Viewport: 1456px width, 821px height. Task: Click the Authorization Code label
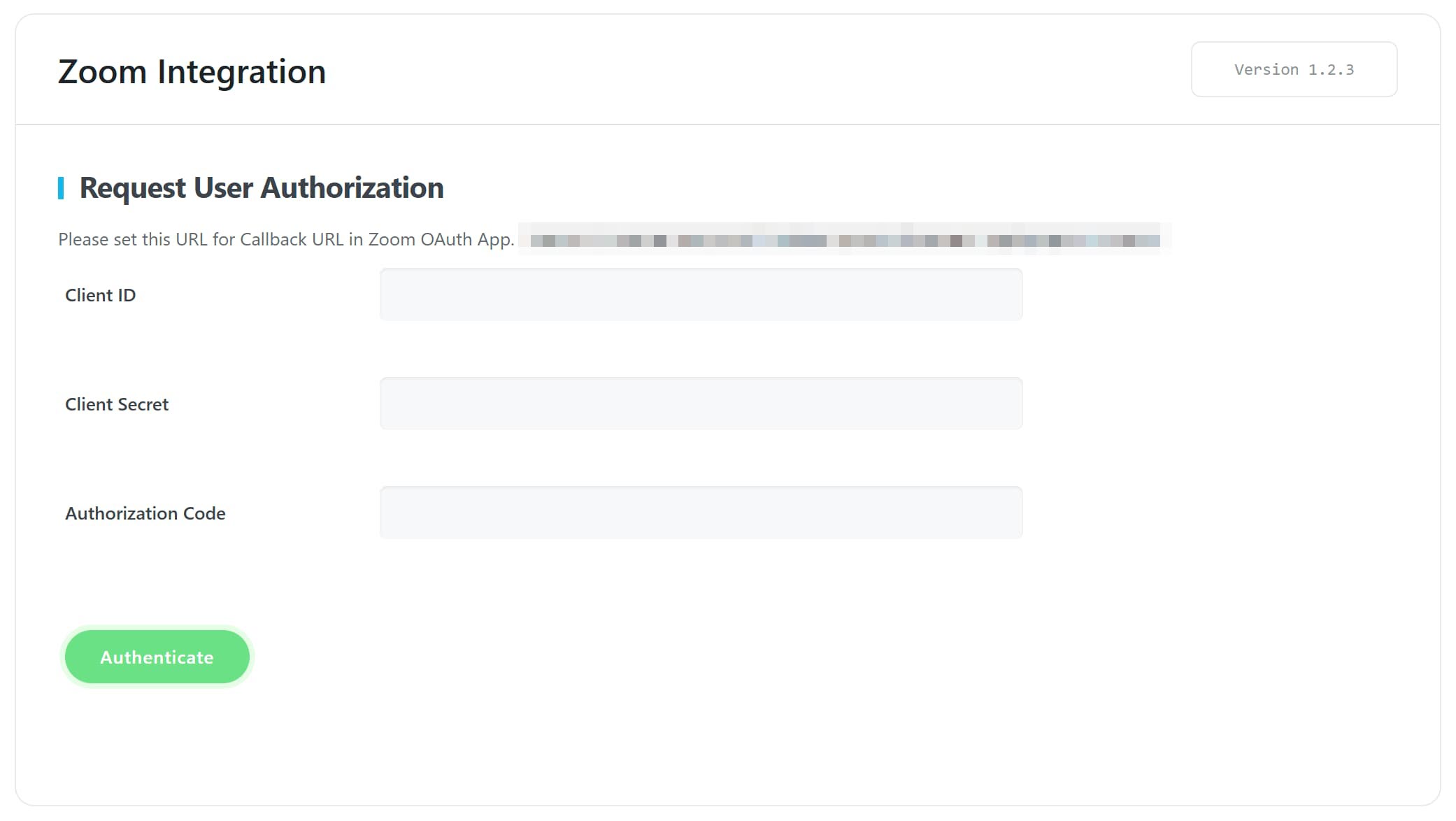tap(145, 513)
